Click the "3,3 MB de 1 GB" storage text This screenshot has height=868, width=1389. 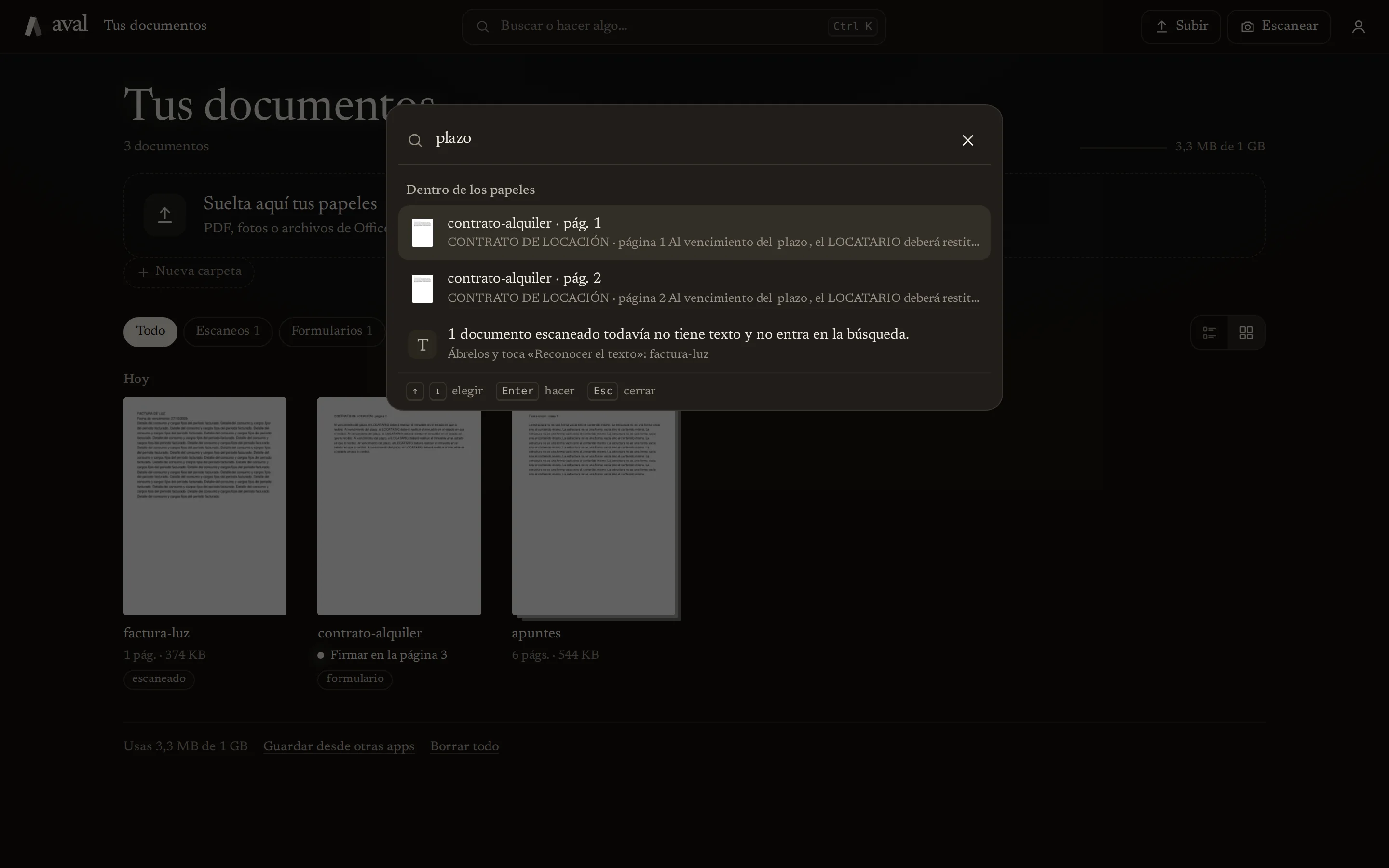(1220, 147)
